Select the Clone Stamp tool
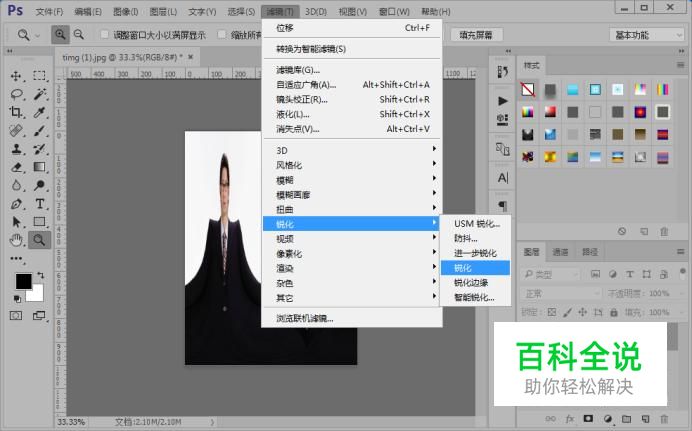 coord(16,149)
